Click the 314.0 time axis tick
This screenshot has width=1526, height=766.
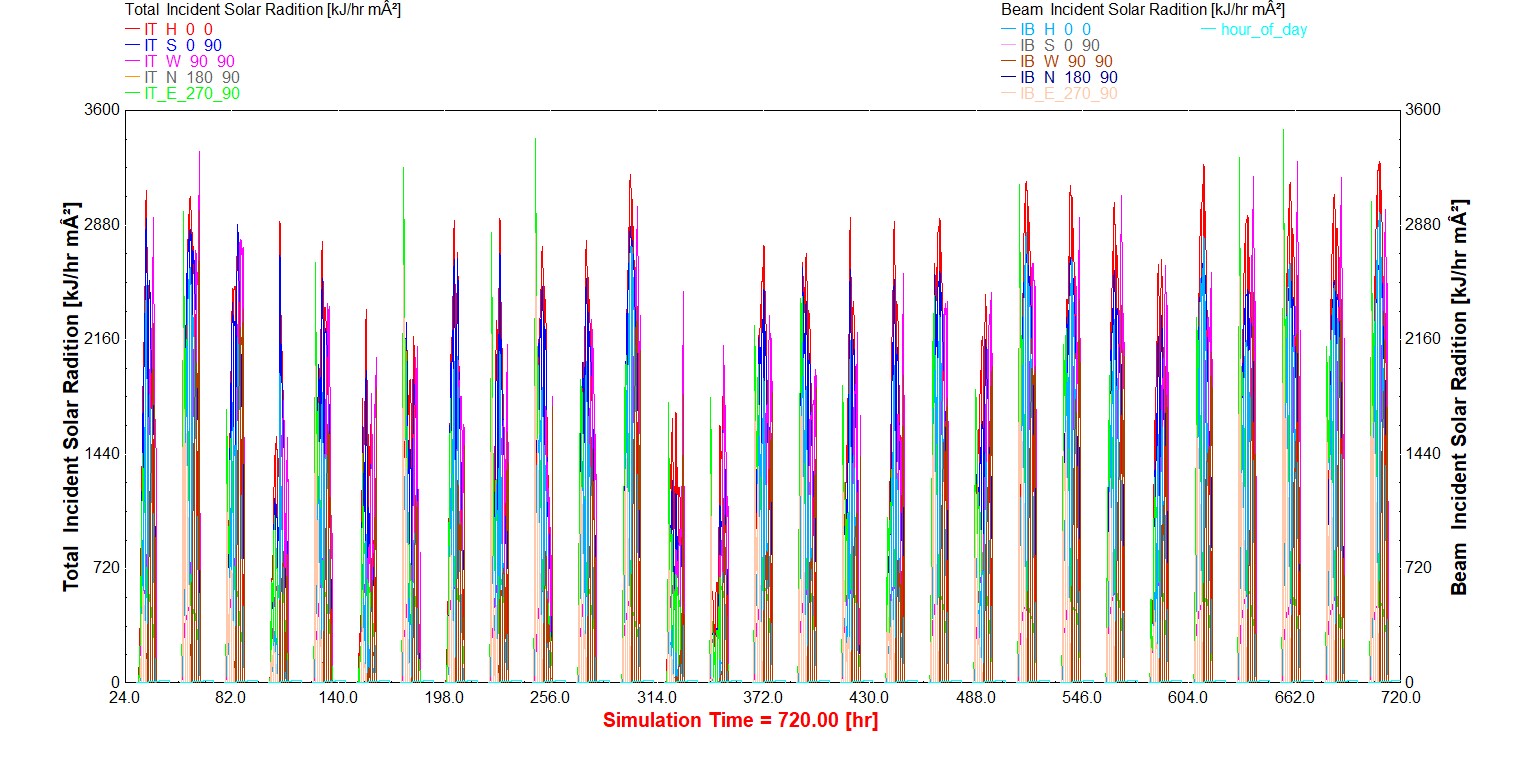tap(656, 698)
